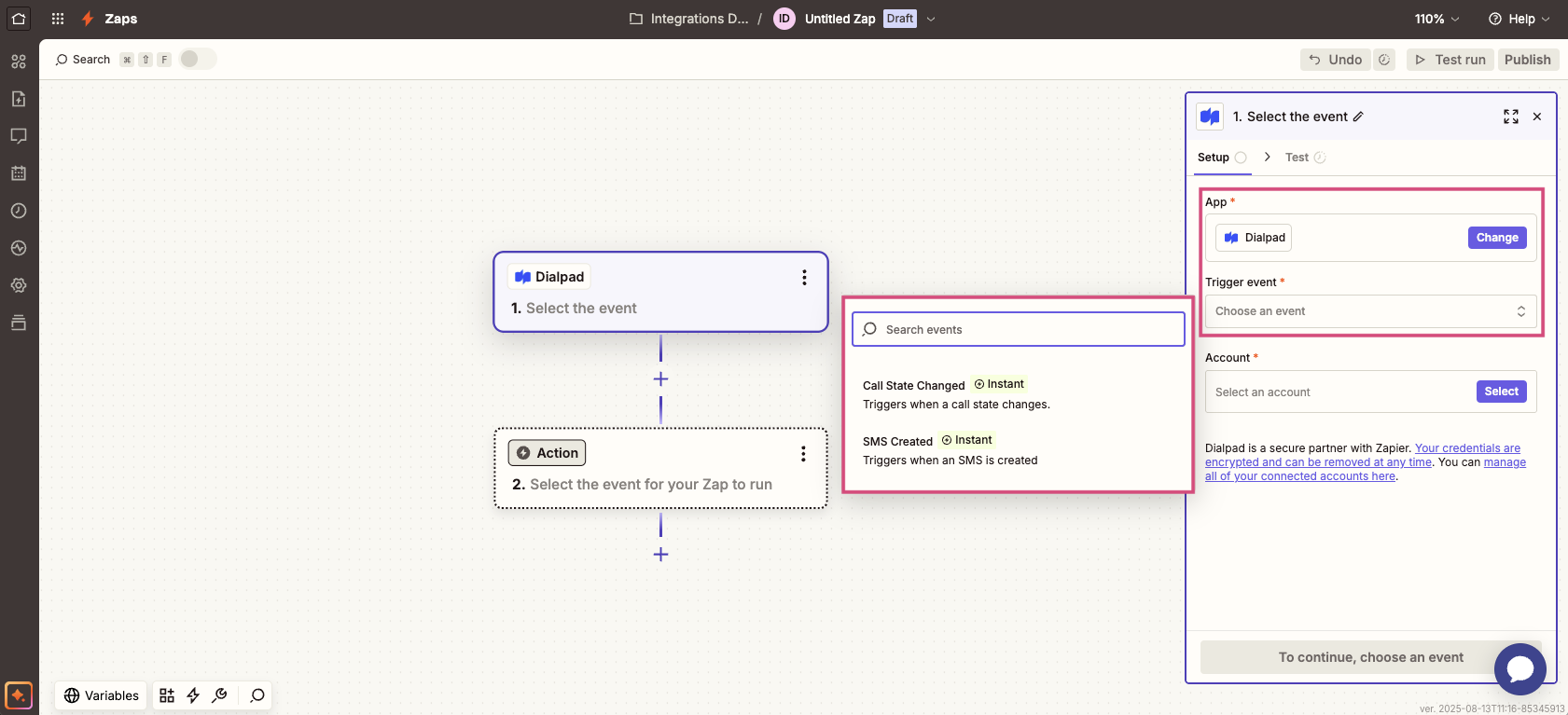Toggle the switch beside Search shortcut
The image size is (1568, 715).
click(198, 59)
